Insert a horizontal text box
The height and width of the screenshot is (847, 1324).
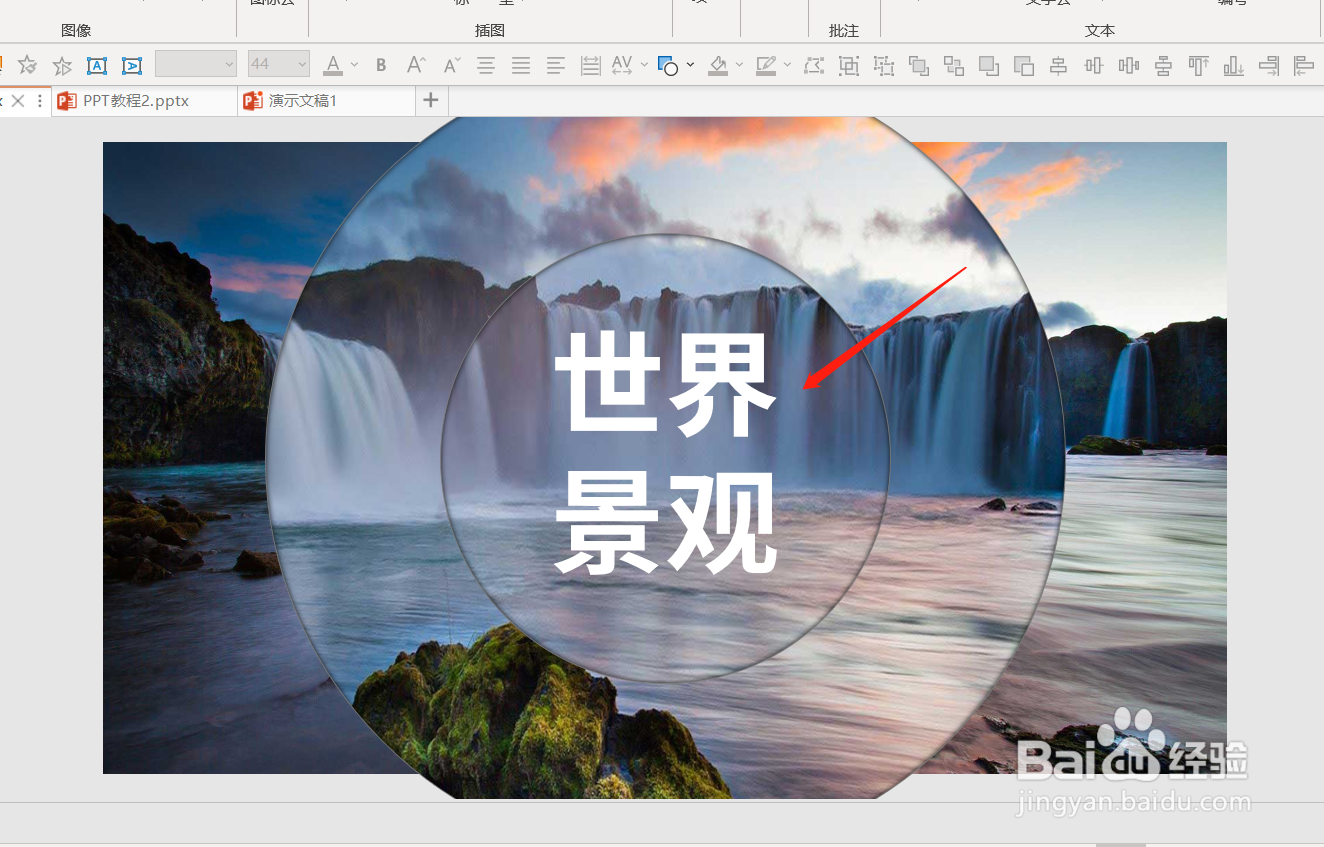[97, 65]
